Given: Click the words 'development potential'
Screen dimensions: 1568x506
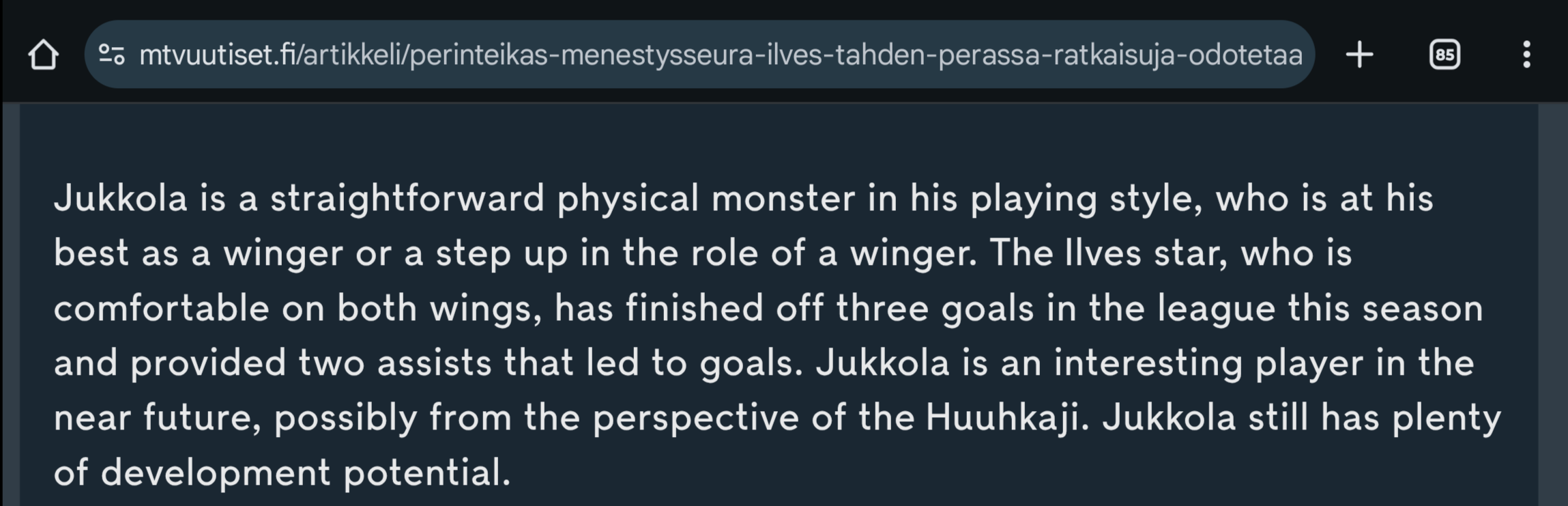Looking at the screenshot, I should point(305,473).
